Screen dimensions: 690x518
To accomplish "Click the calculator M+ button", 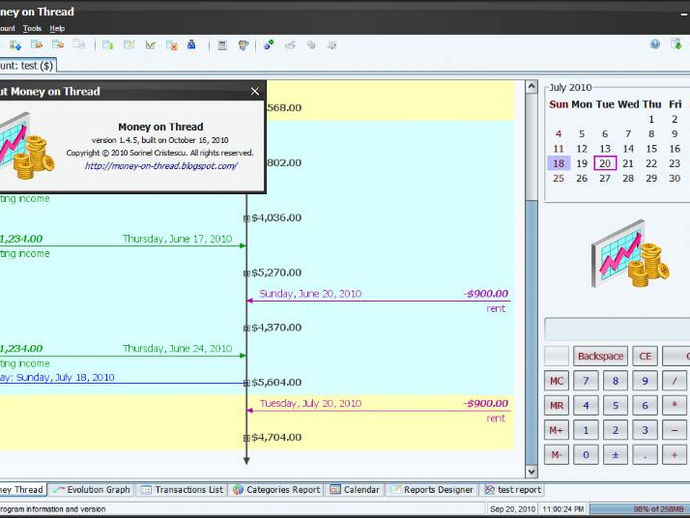I will 557,430.
